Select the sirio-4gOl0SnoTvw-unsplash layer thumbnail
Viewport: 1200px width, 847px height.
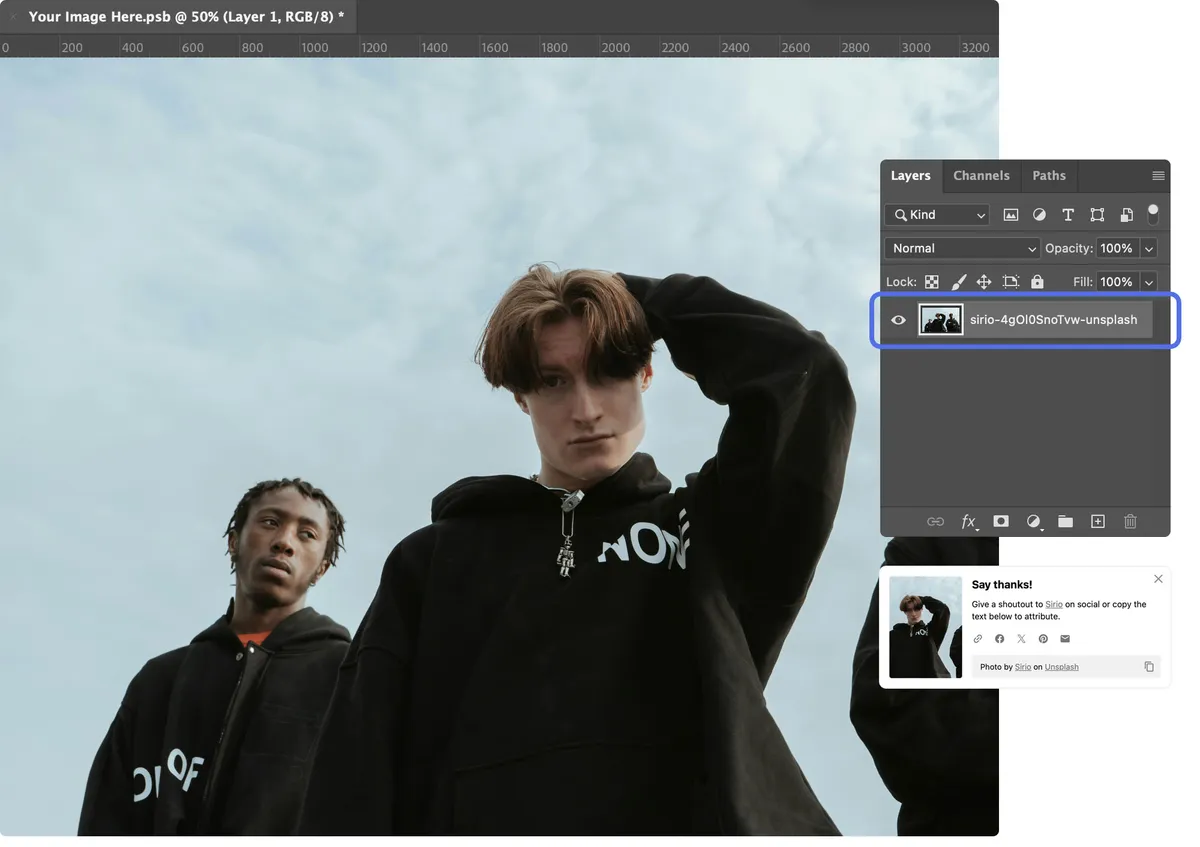coord(941,320)
